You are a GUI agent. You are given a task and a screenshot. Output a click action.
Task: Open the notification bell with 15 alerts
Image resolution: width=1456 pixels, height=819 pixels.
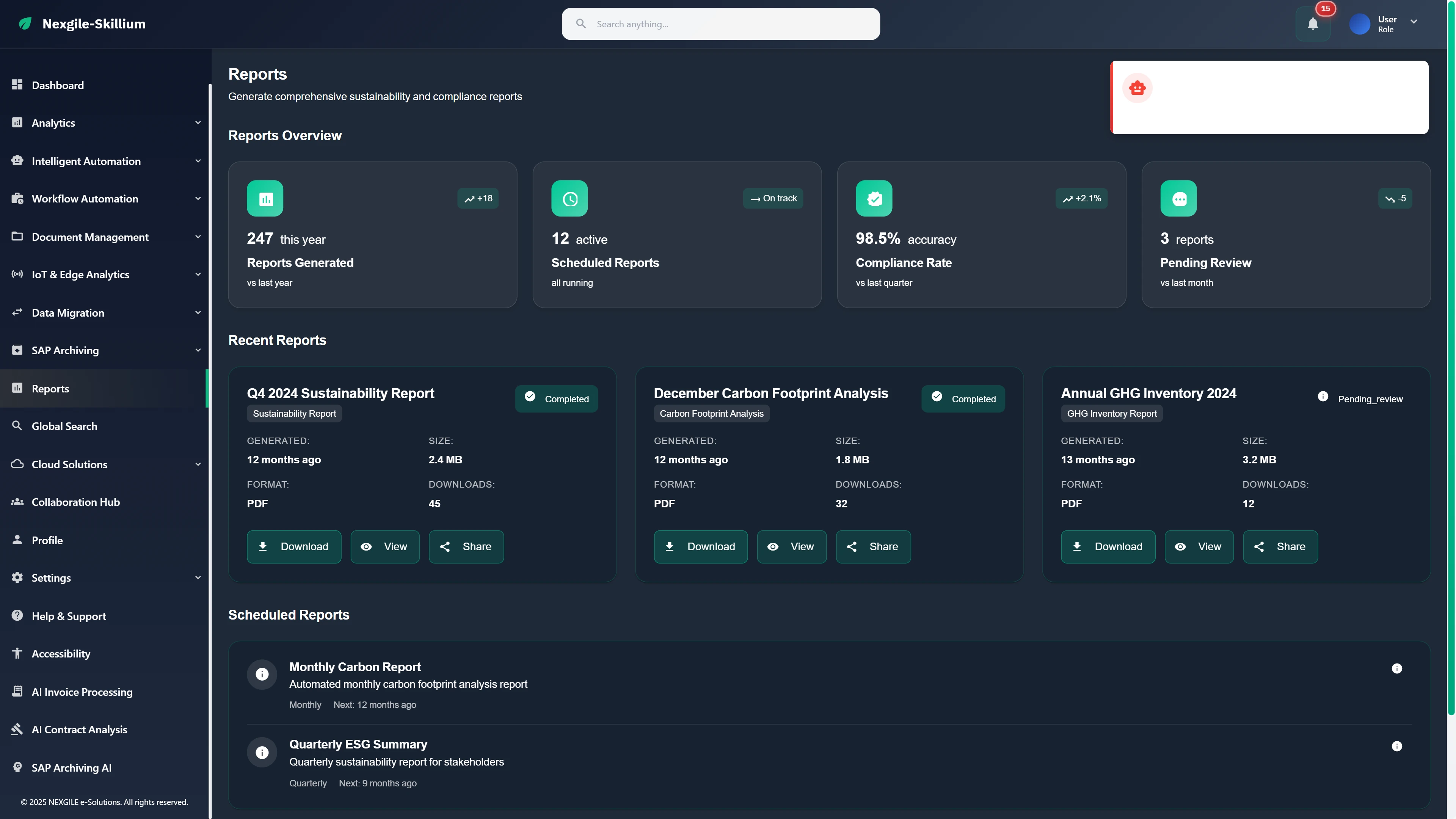point(1312,24)
